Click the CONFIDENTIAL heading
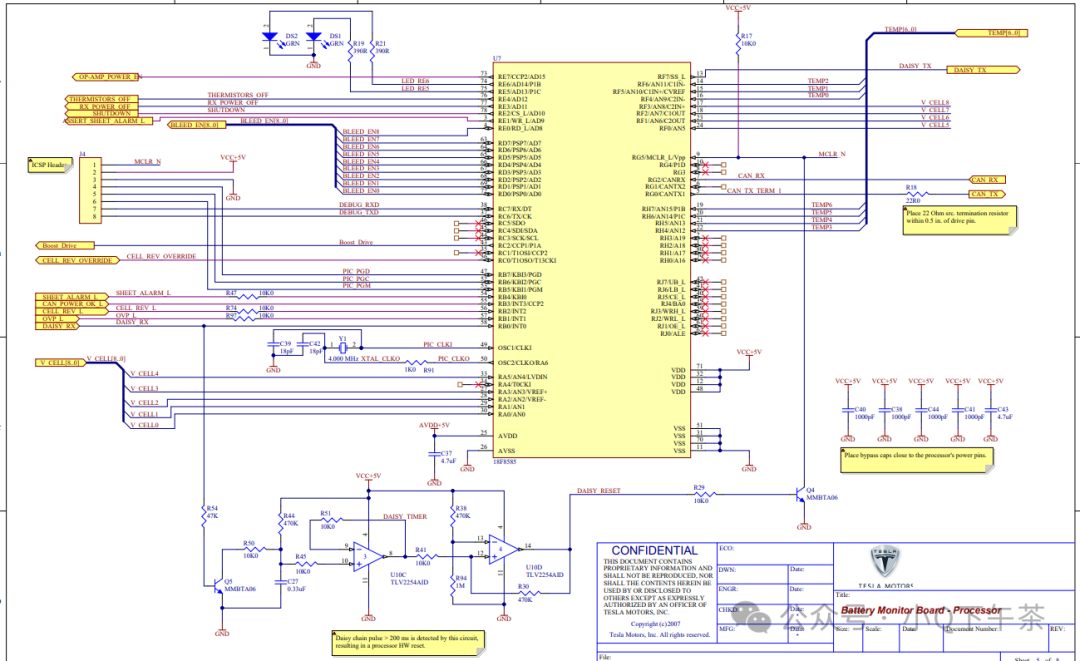The height and width of the screenshot is (661, 1080). point(654,550)
